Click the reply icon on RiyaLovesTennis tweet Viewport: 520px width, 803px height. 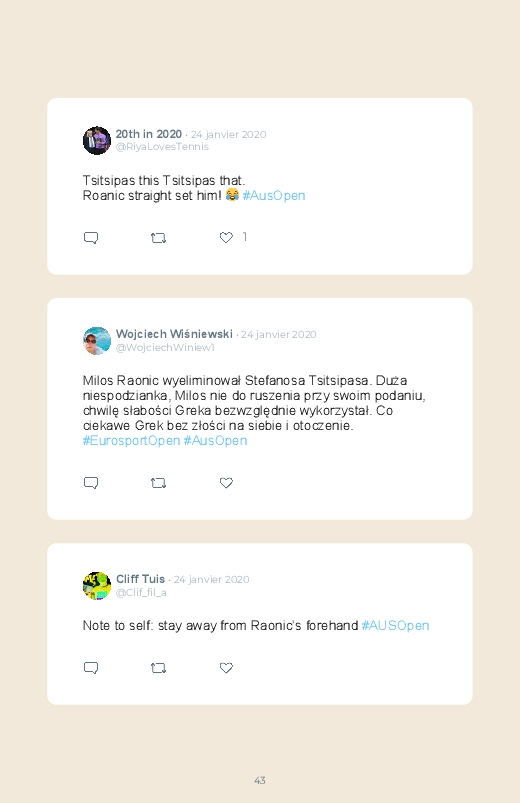(x=91, y=238)
